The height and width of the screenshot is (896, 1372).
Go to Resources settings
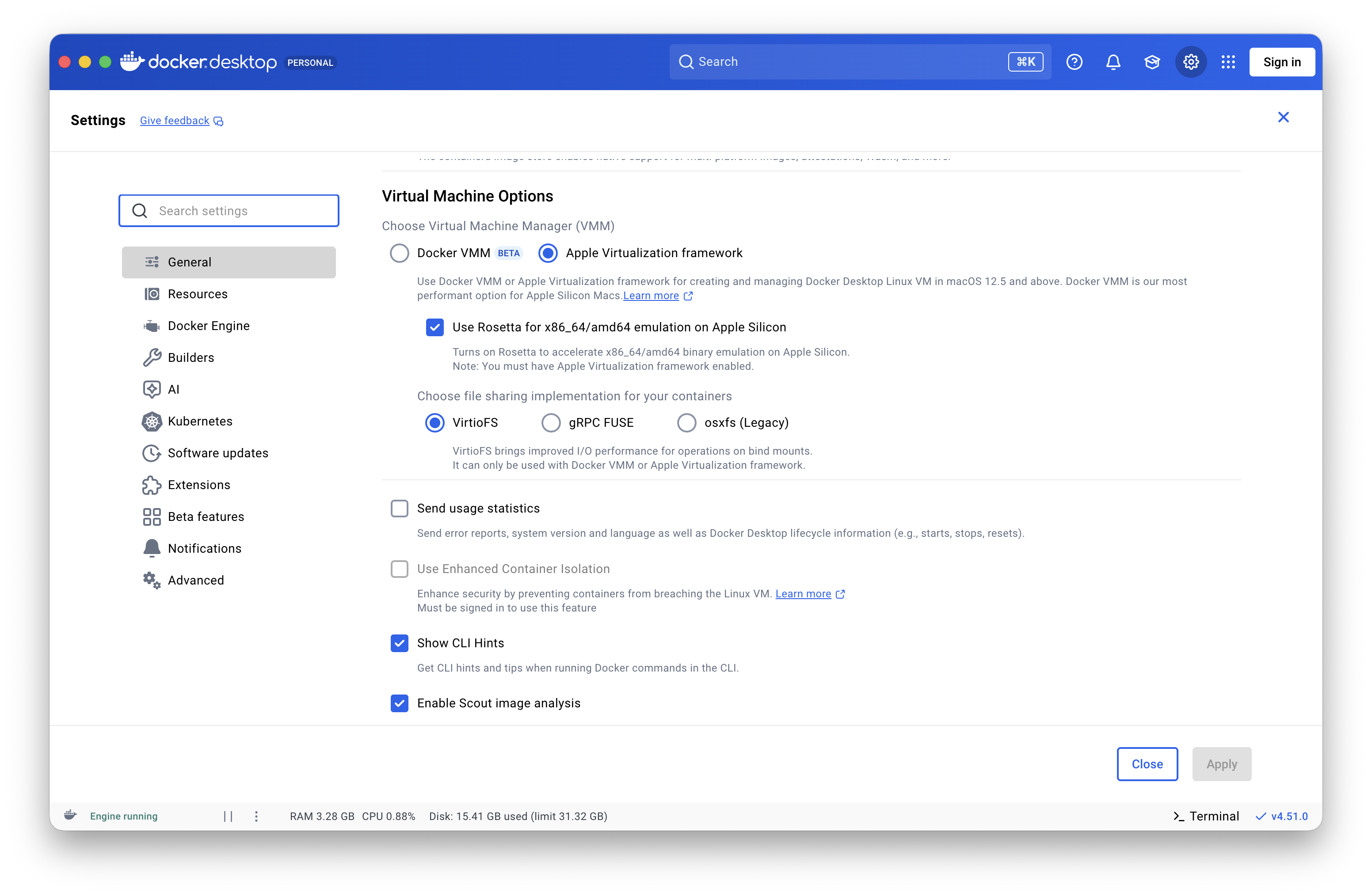[x=229, y=294]
